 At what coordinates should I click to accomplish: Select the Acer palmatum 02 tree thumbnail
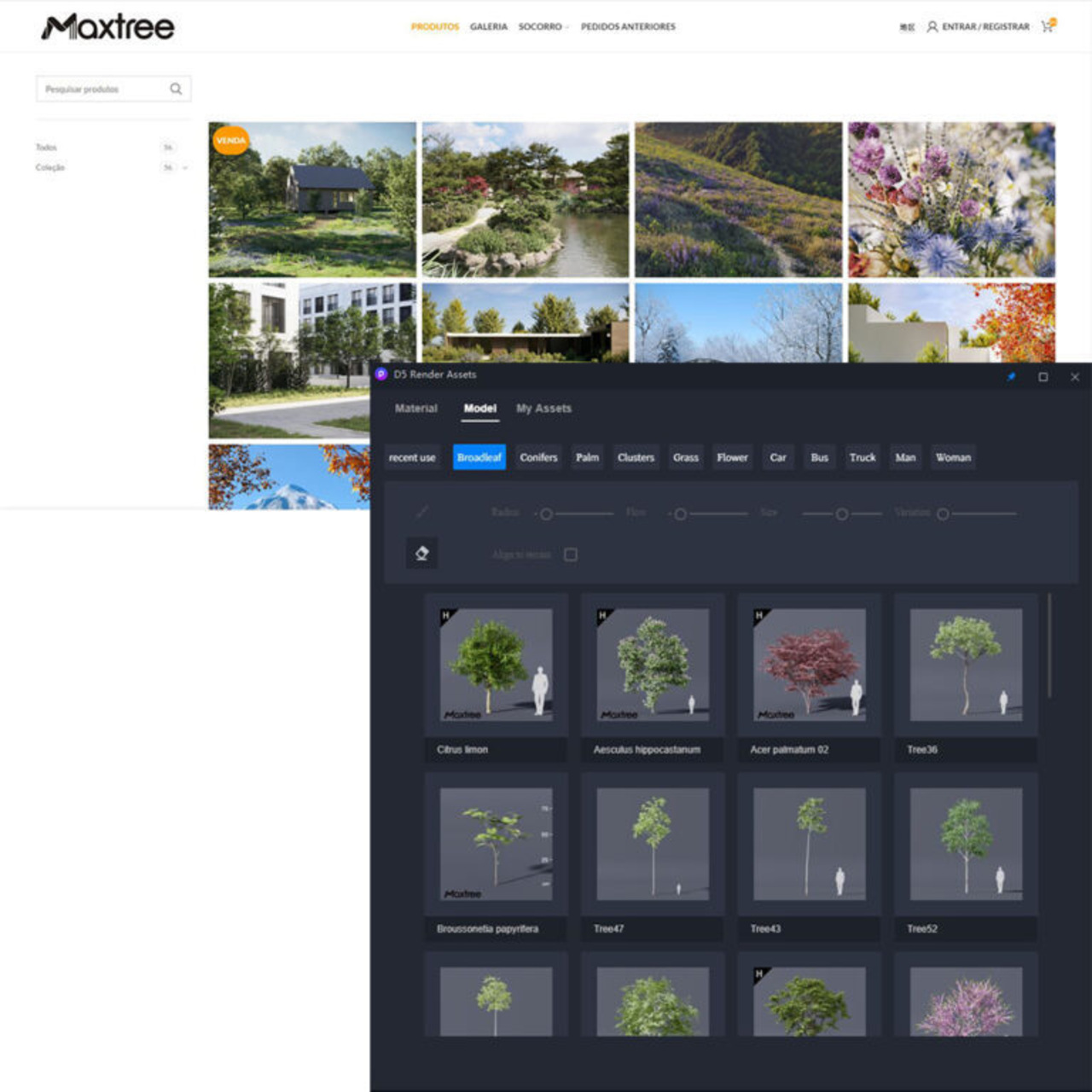pos(809,665)
